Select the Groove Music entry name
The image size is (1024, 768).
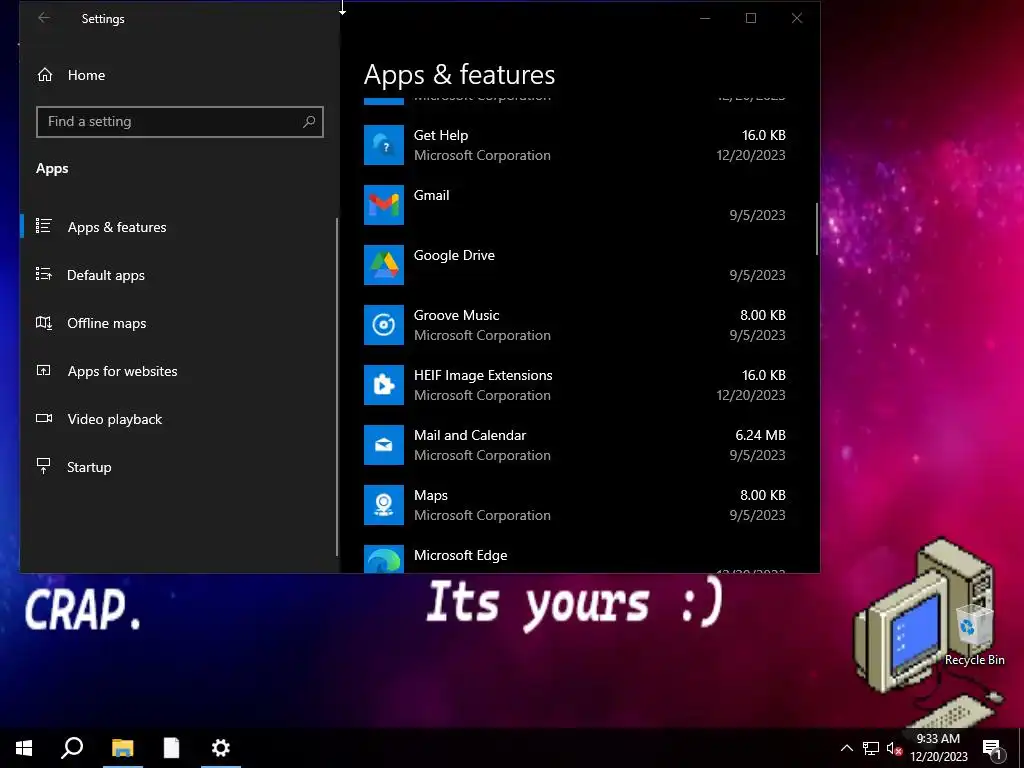pyautogui.click(x=456, y=315)
